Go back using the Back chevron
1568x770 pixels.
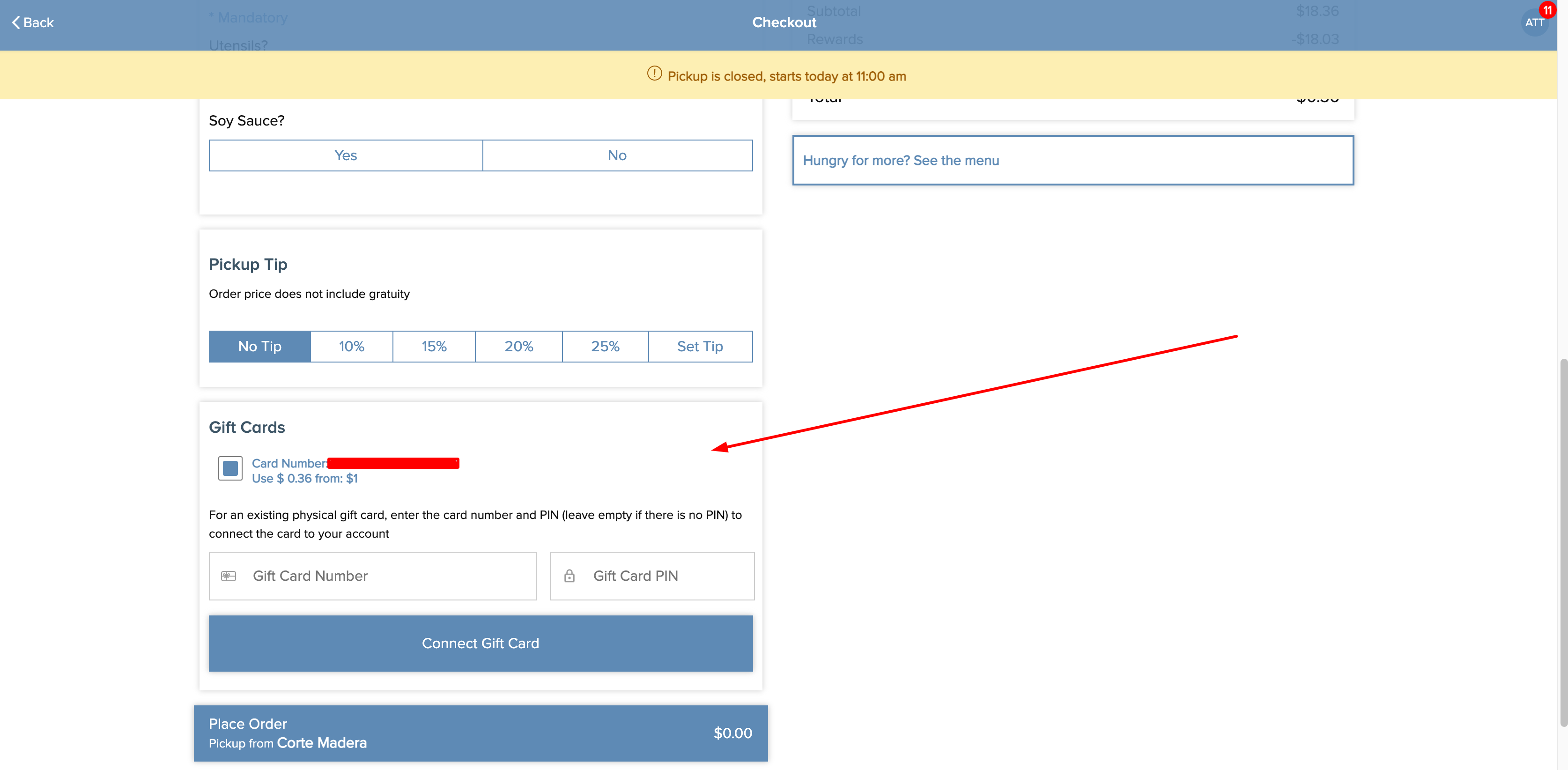pyautogui.click(x=33, y=22)
